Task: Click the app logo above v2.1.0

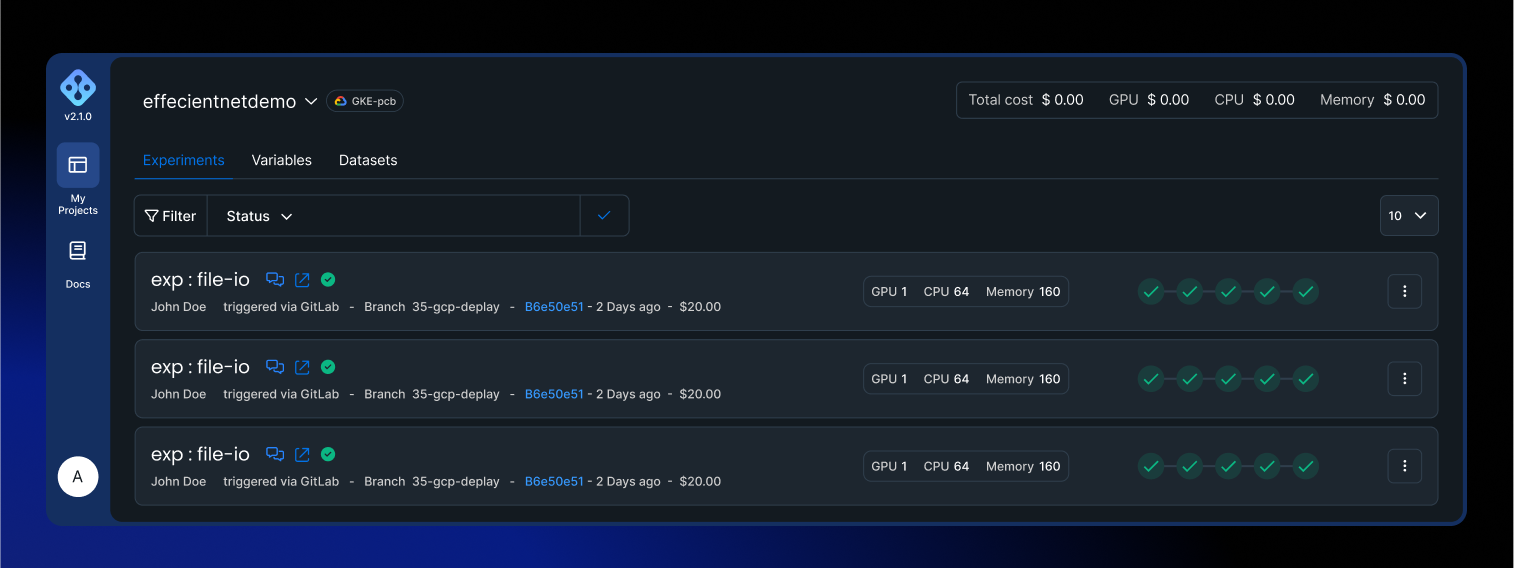Action: (78, 88)
